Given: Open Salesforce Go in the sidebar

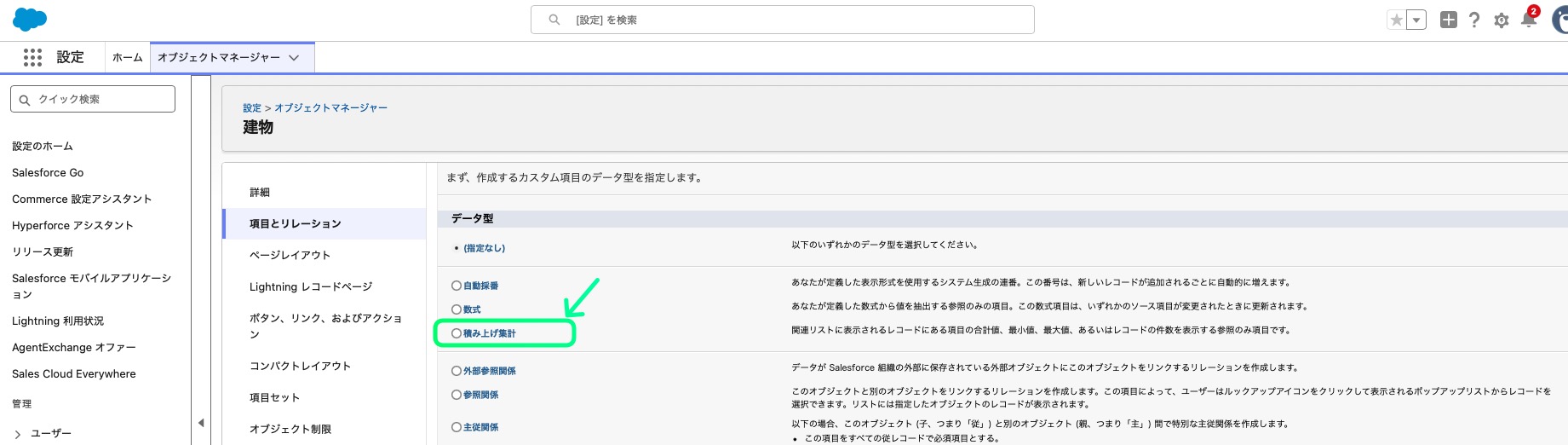Looking at the screenshot, I should (48, 172).
